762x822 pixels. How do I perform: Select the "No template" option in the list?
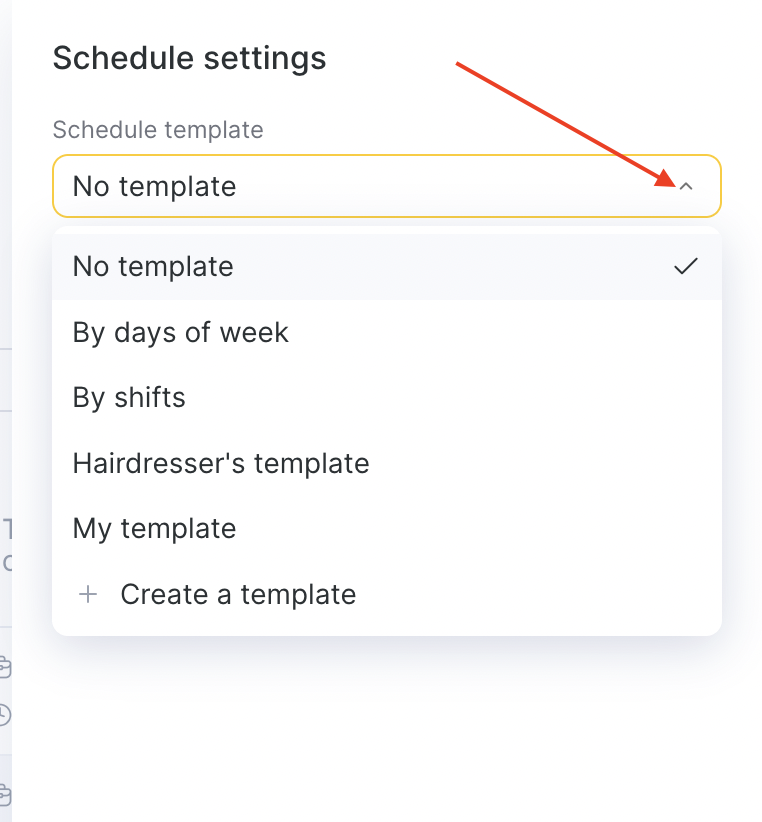click(x=153, y=267)
